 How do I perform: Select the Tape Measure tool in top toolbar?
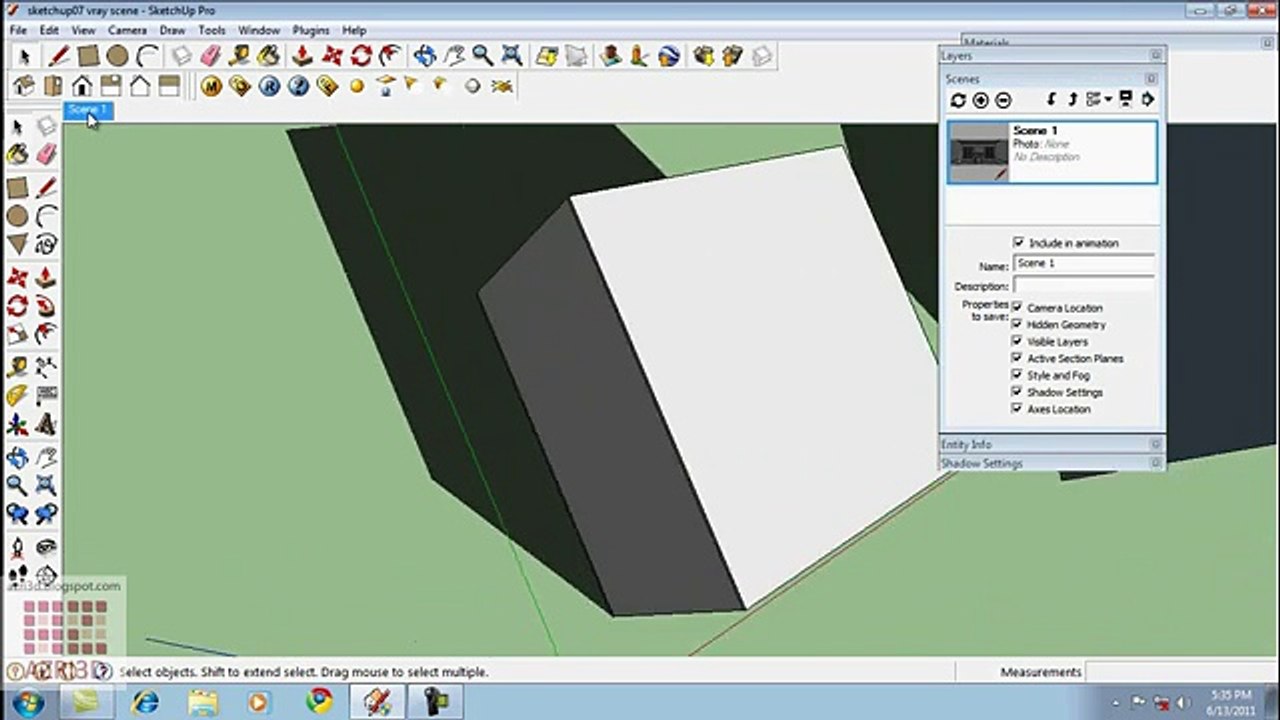pos(239,56)
